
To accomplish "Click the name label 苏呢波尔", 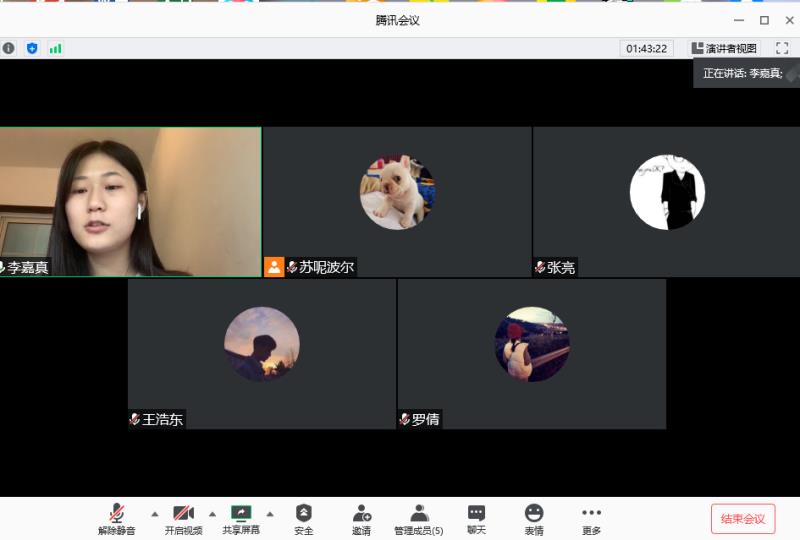I will click(x=327, y=267).
